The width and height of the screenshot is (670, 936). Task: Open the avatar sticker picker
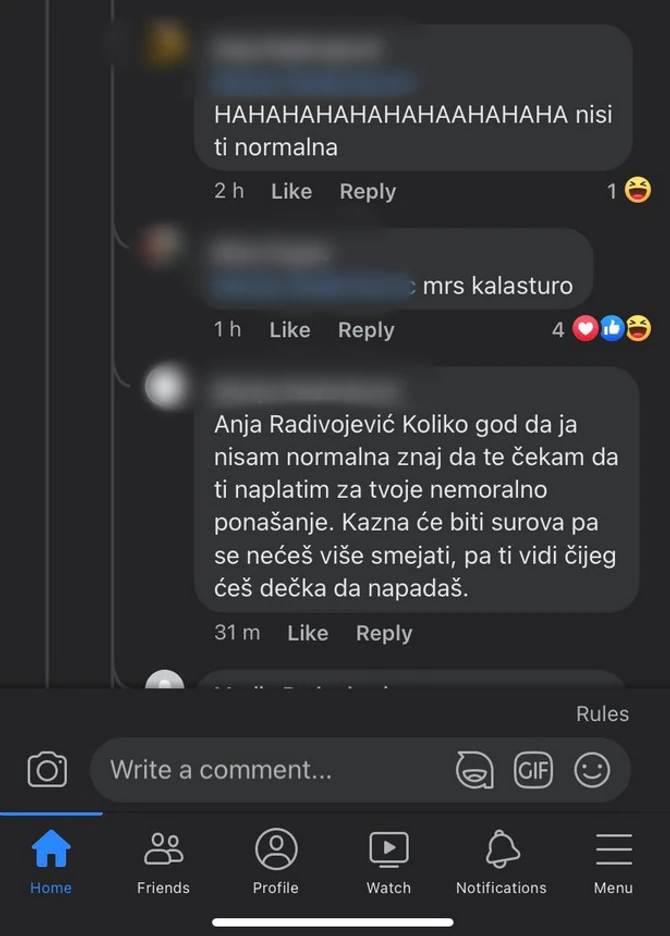[474, 770]
